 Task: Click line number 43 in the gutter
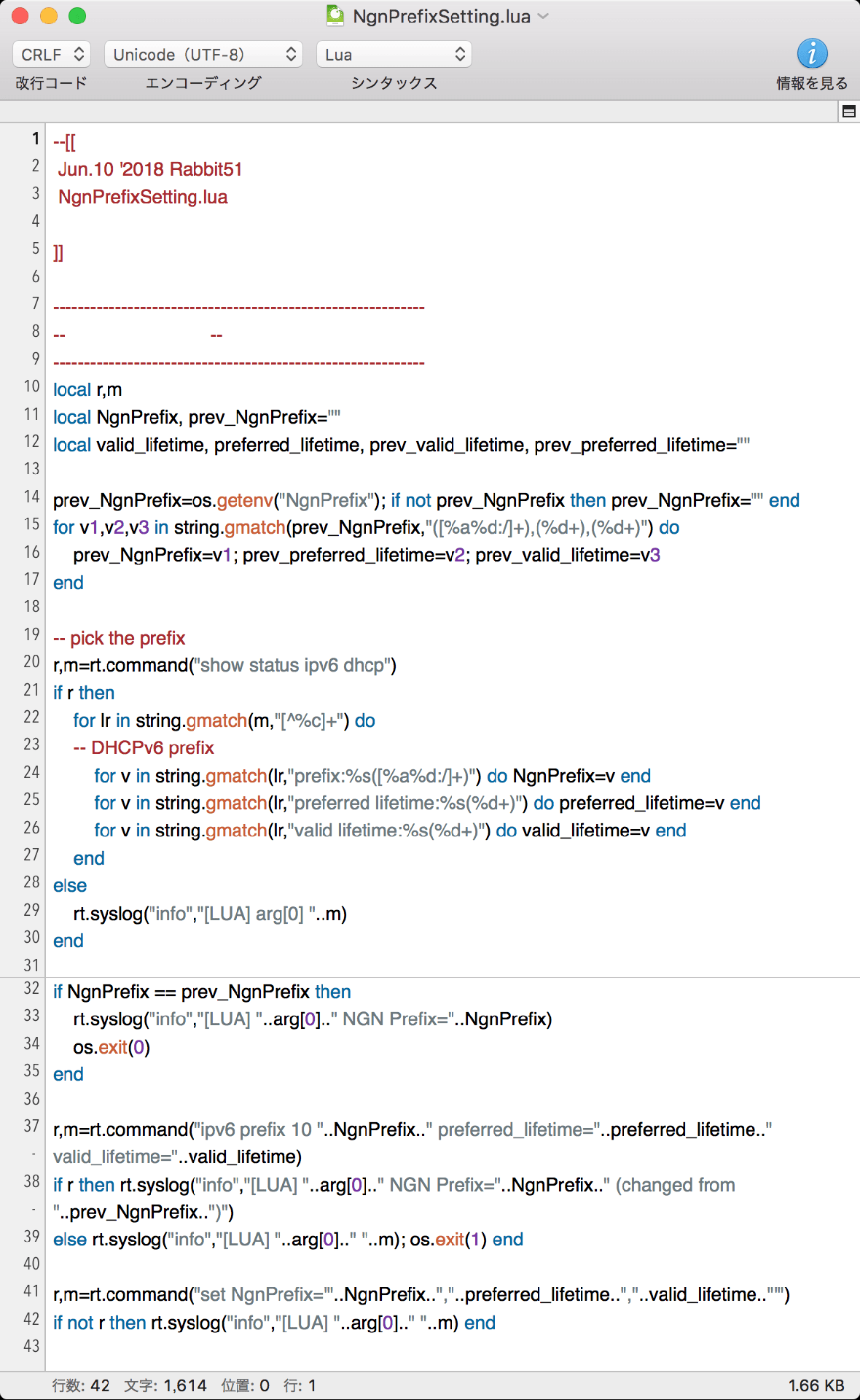(31, 1346)
